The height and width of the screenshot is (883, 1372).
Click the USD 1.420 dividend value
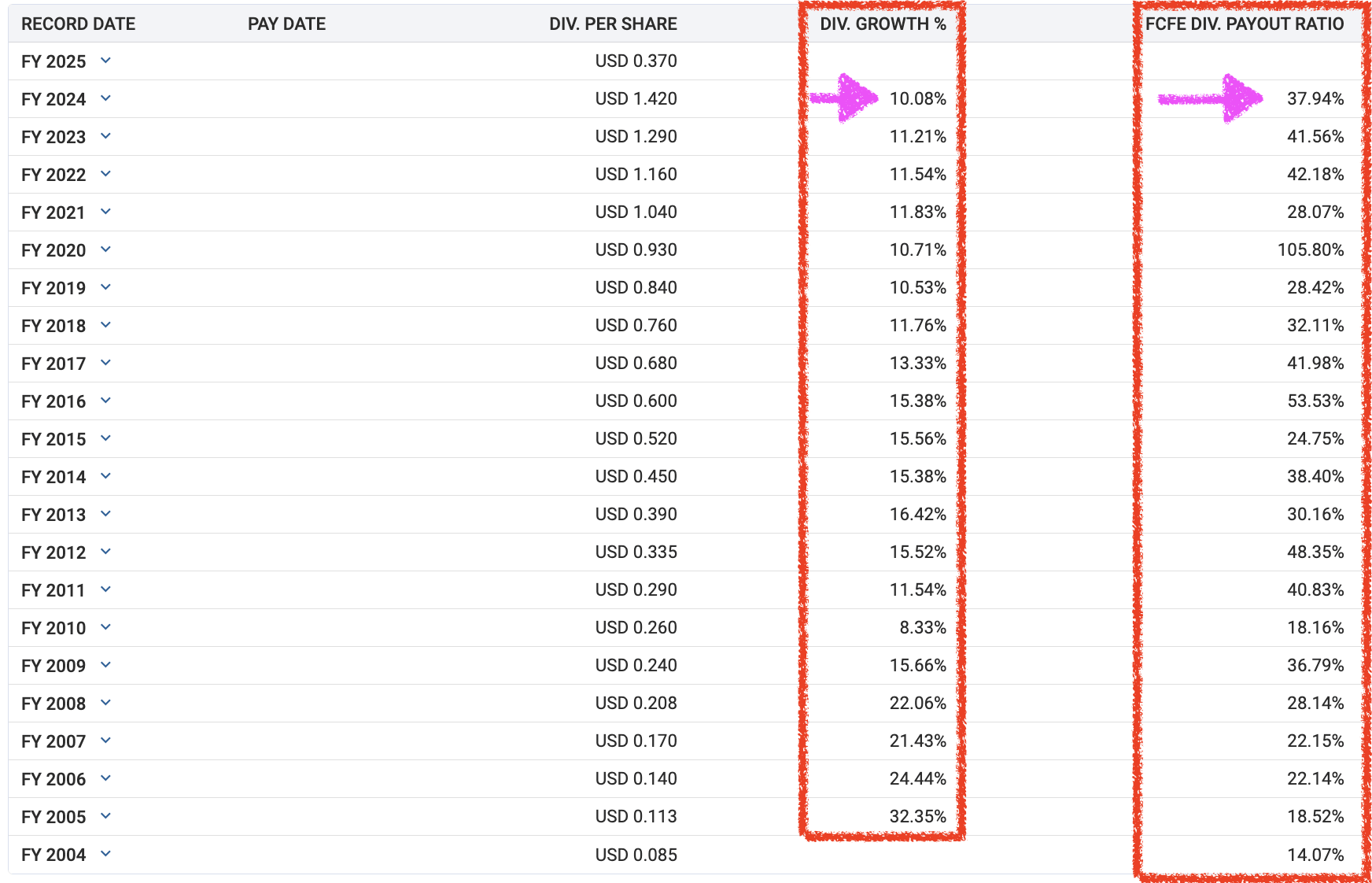[636, 99]
